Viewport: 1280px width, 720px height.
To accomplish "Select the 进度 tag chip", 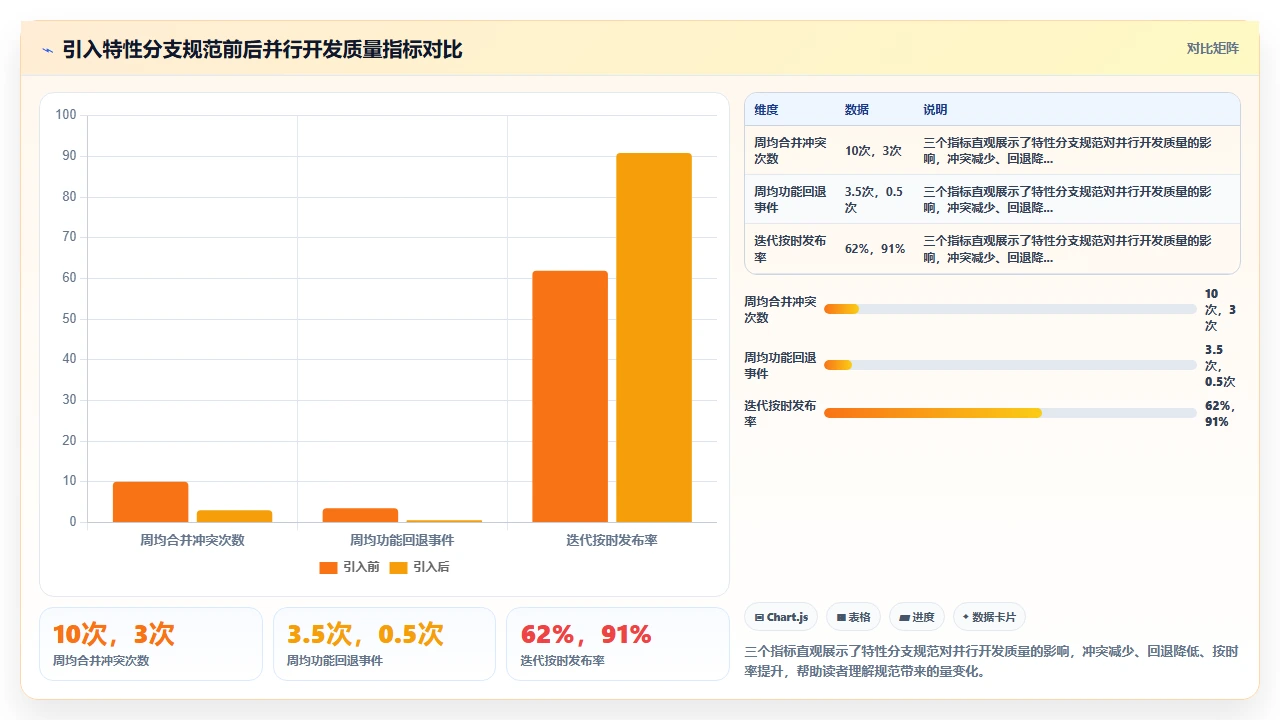I will tap(917, 617).
